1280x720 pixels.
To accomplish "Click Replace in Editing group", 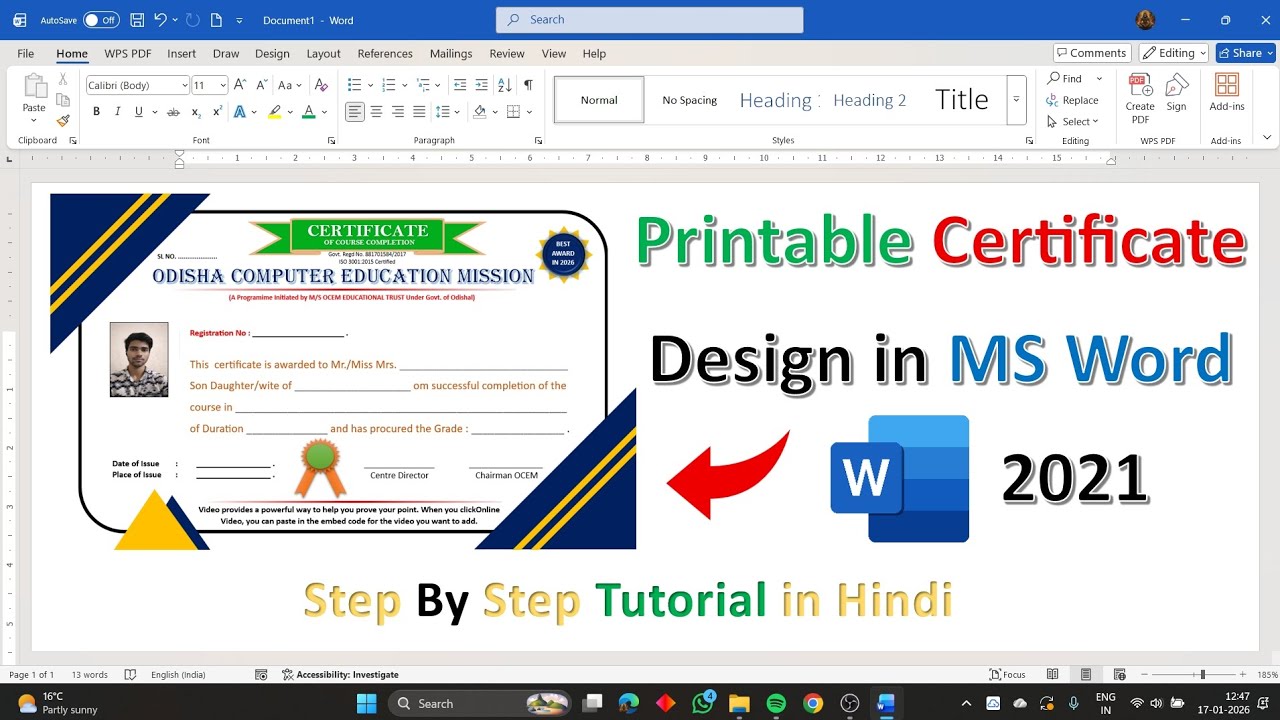I will tap(1073, 100).
